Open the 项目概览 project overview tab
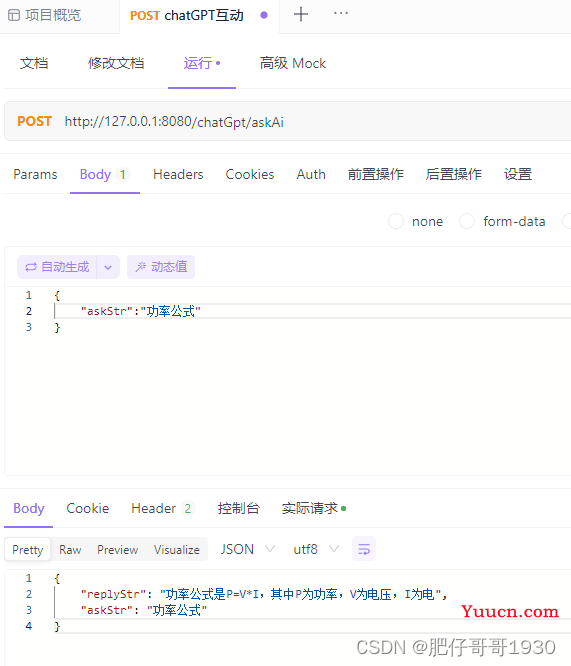Image resolution: width=571 pixels, height=666 pixels. tap(45, 15)
